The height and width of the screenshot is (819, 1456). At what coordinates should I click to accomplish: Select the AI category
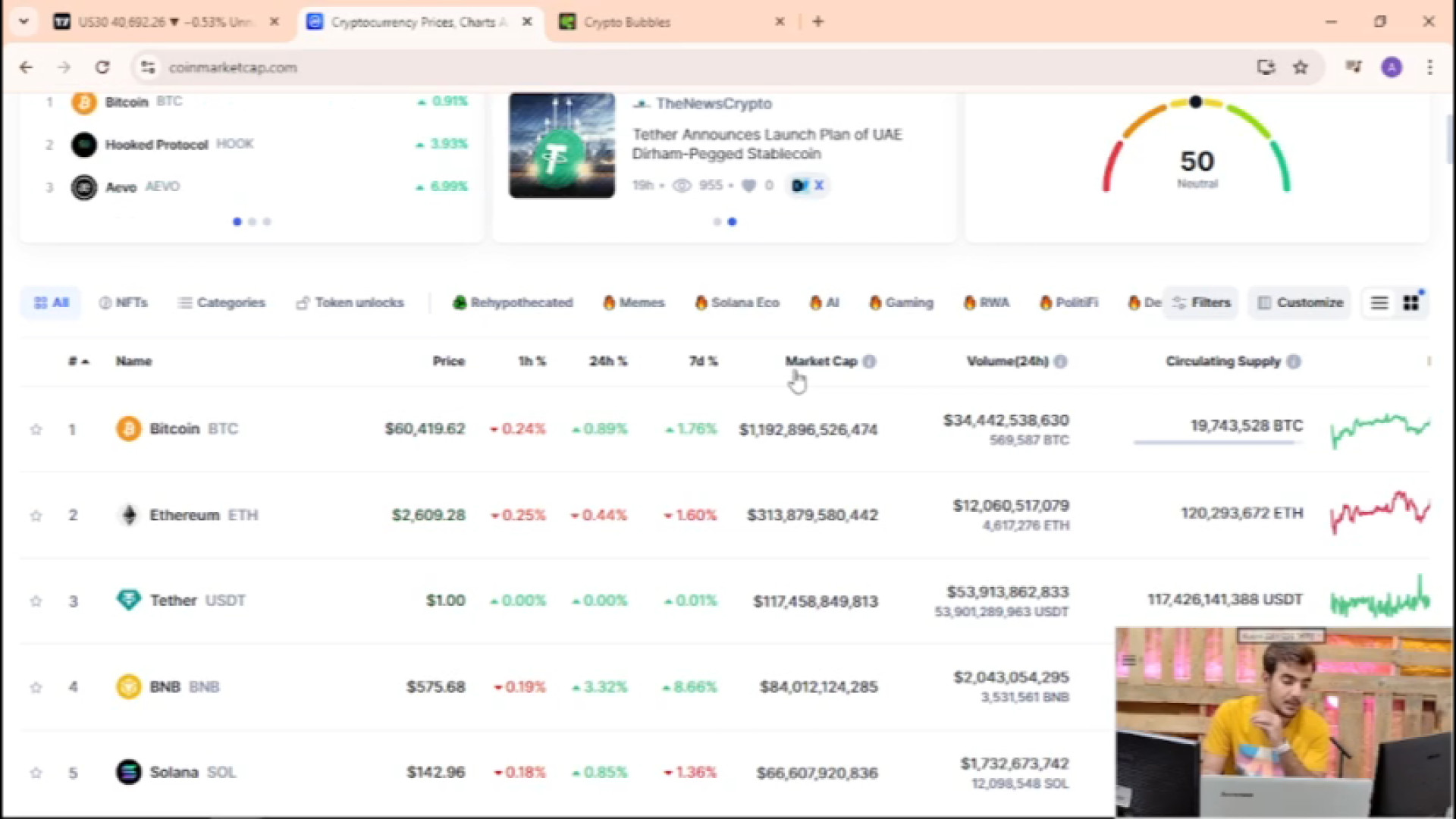click(x=824, y=303)
